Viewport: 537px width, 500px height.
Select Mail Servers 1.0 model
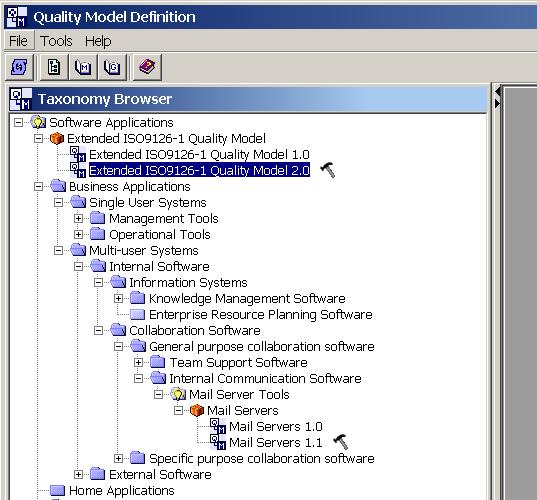(x=275, y=427)
